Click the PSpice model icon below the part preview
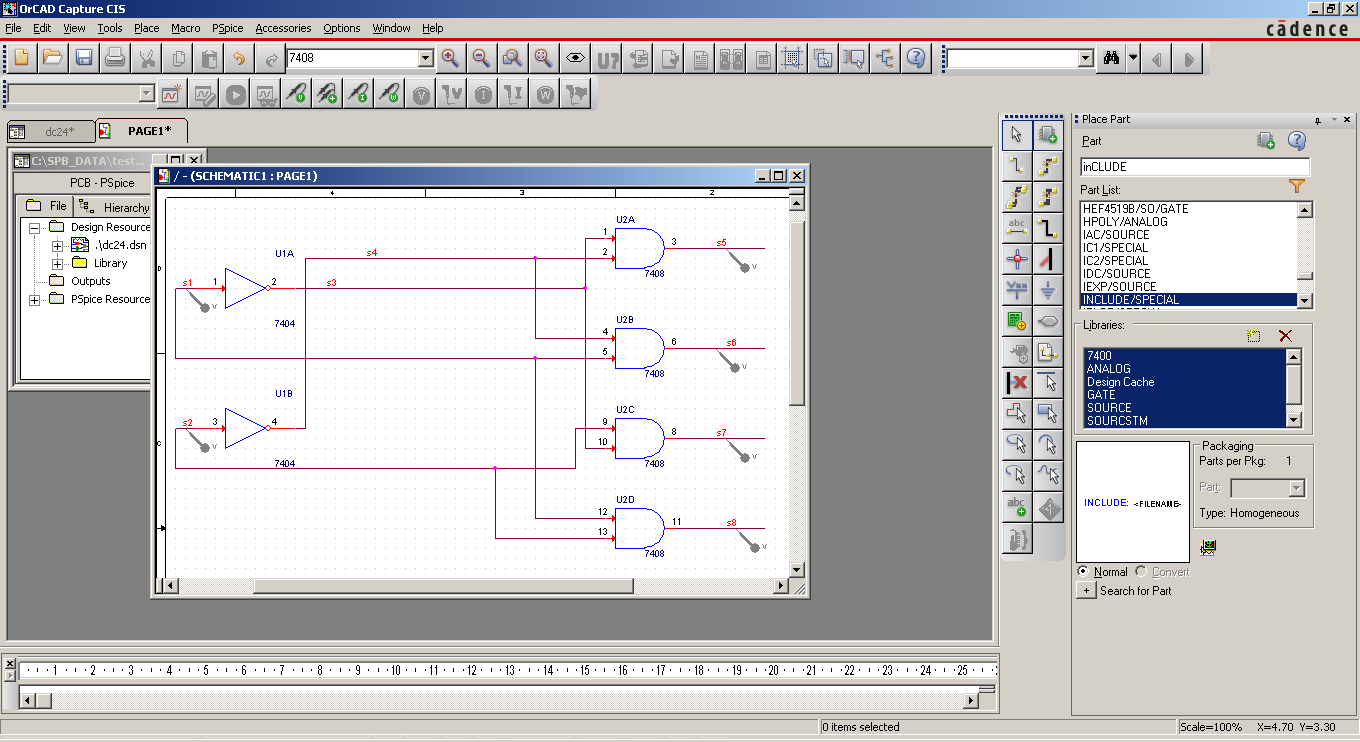The width and height of the screenshot is (1360, 742). [x=1209, y=546]
